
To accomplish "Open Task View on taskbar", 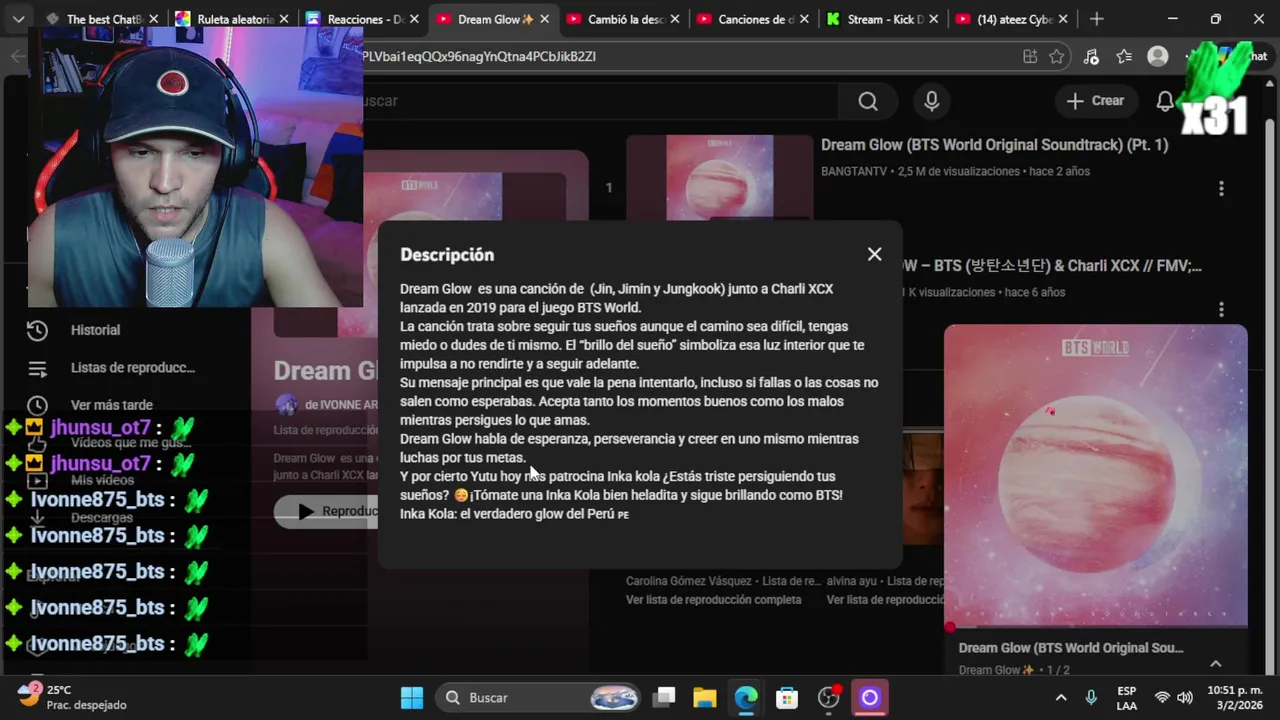I will pyautogui.click(x=664, y=697).
